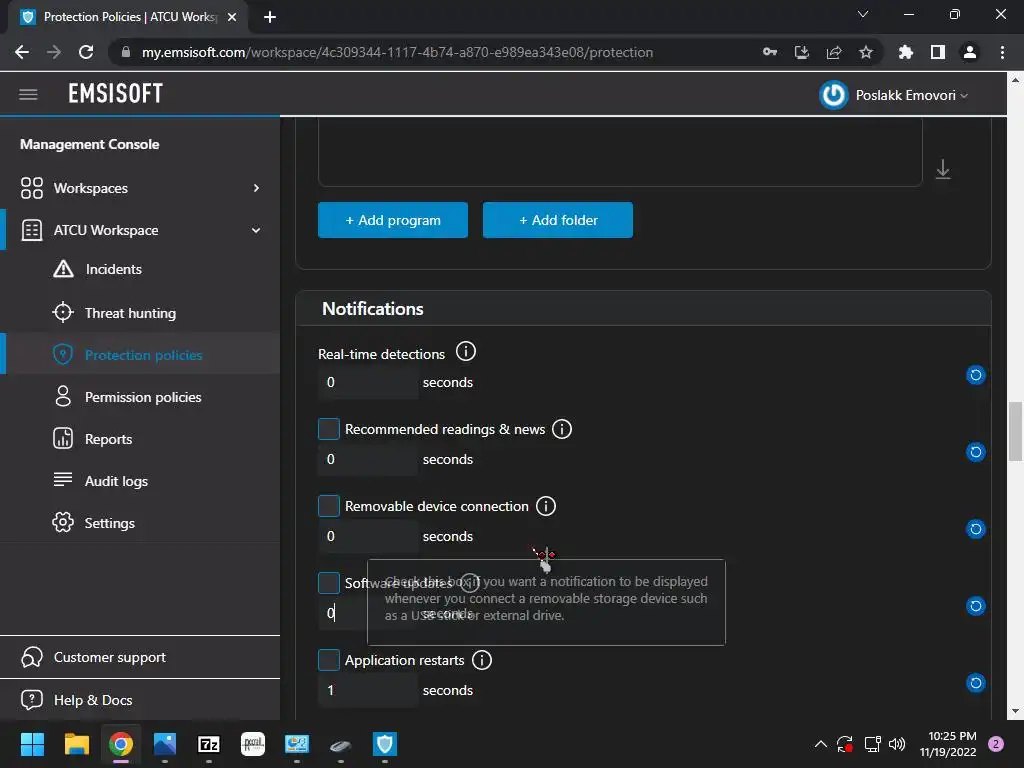This screenshot has height=768, width=1024.
Task: Show info for Recommended readings & news
Action: click(562, 429)
